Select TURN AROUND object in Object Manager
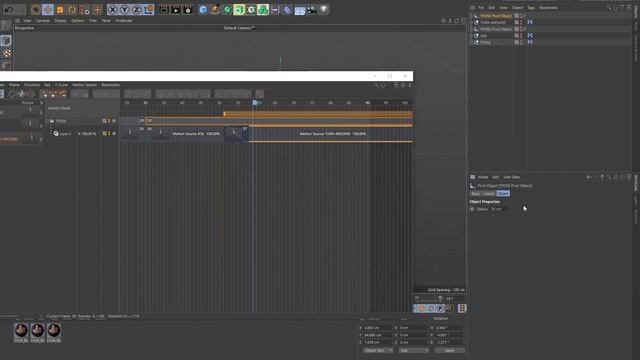640x360 pixels. 493,22
